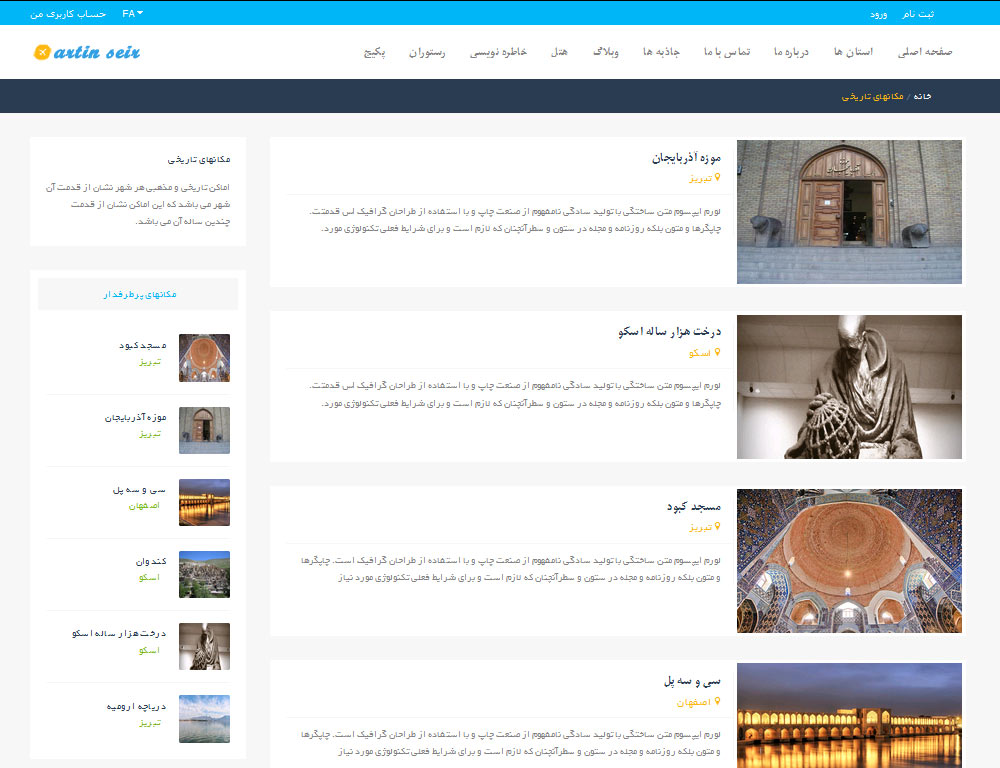
Task: Click خانه in the breadcrumb
Action: coord(922,96)
